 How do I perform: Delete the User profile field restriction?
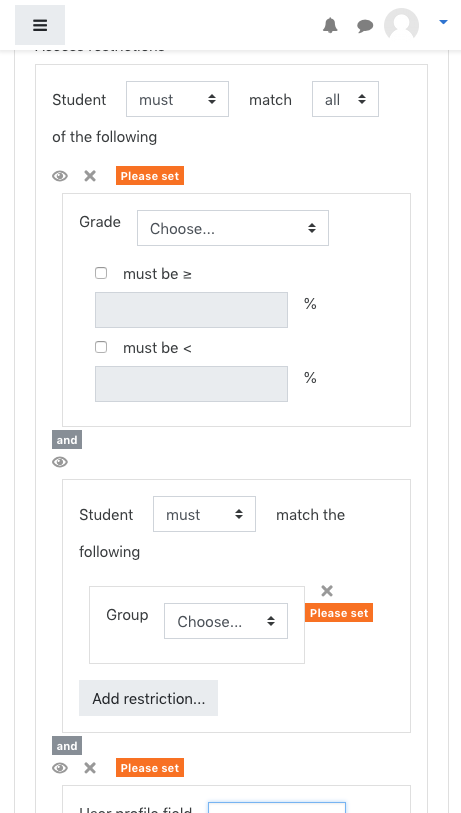click(x=90, y=768)
